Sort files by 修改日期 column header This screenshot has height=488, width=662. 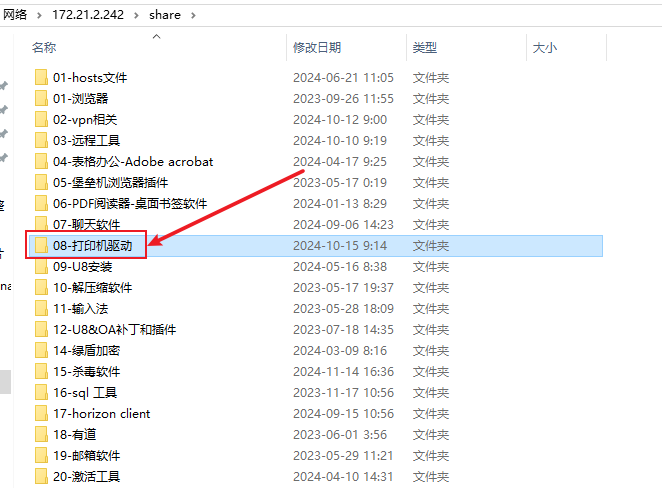[x=316, y=47]
